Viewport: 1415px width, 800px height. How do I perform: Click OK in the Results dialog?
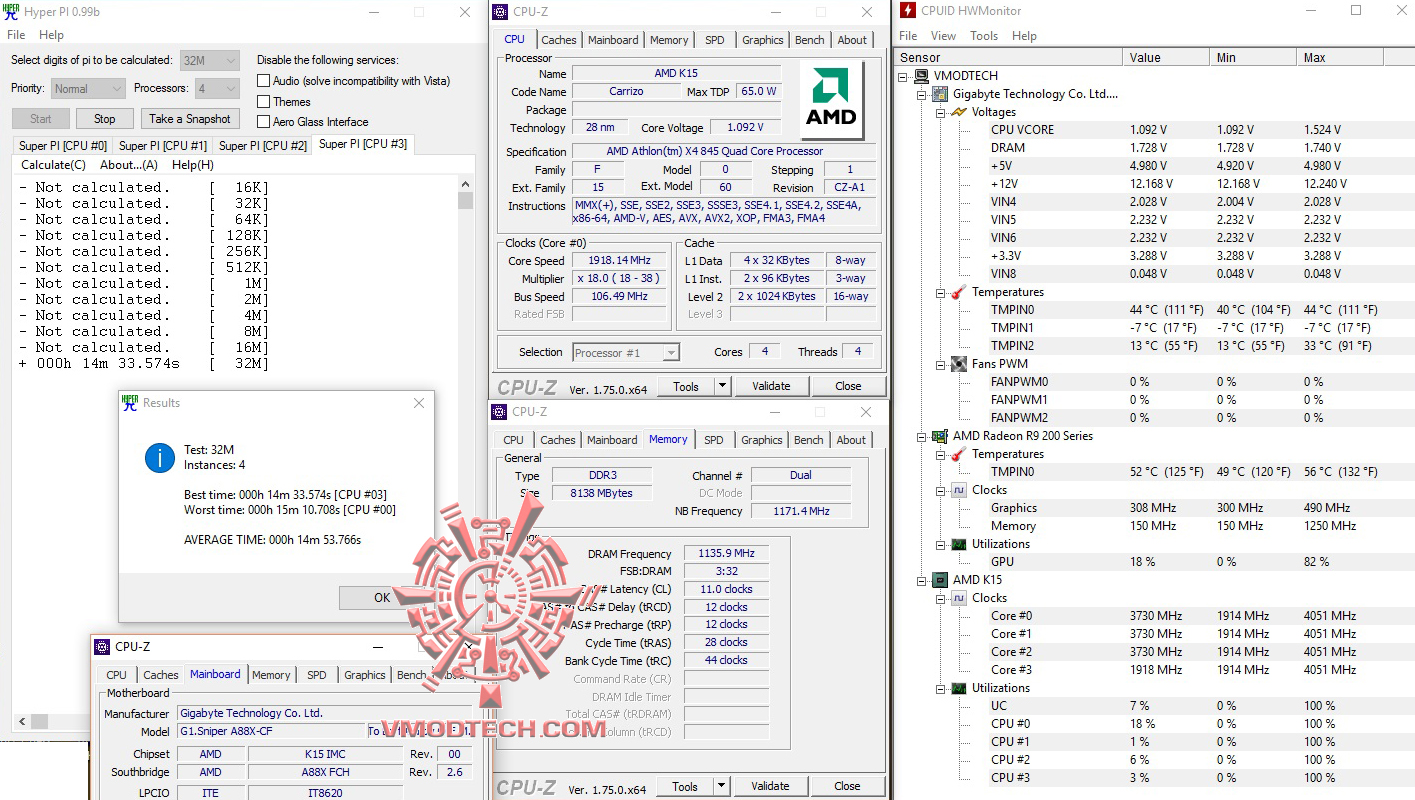[383, 598]
